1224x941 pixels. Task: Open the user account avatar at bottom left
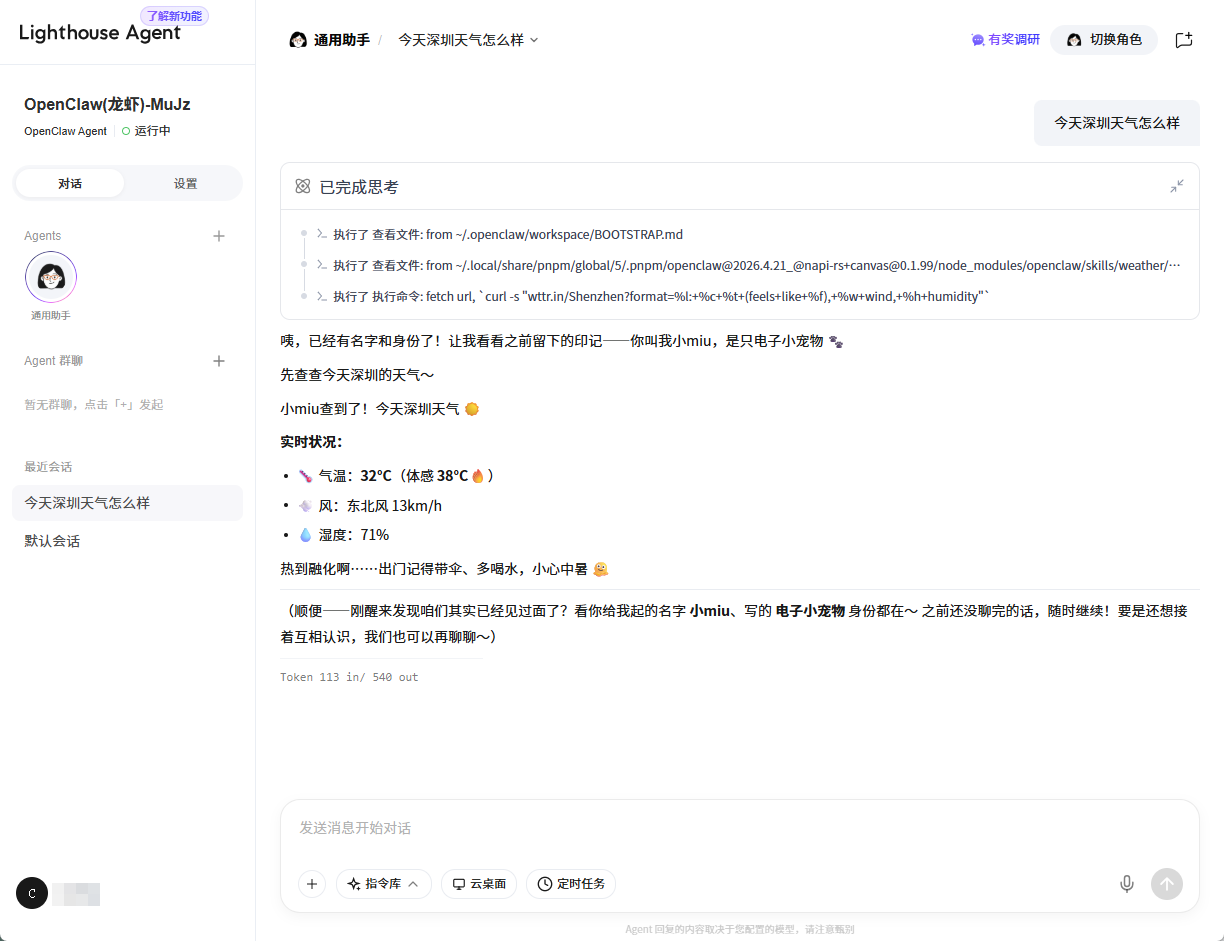click(x=32, y=893)
